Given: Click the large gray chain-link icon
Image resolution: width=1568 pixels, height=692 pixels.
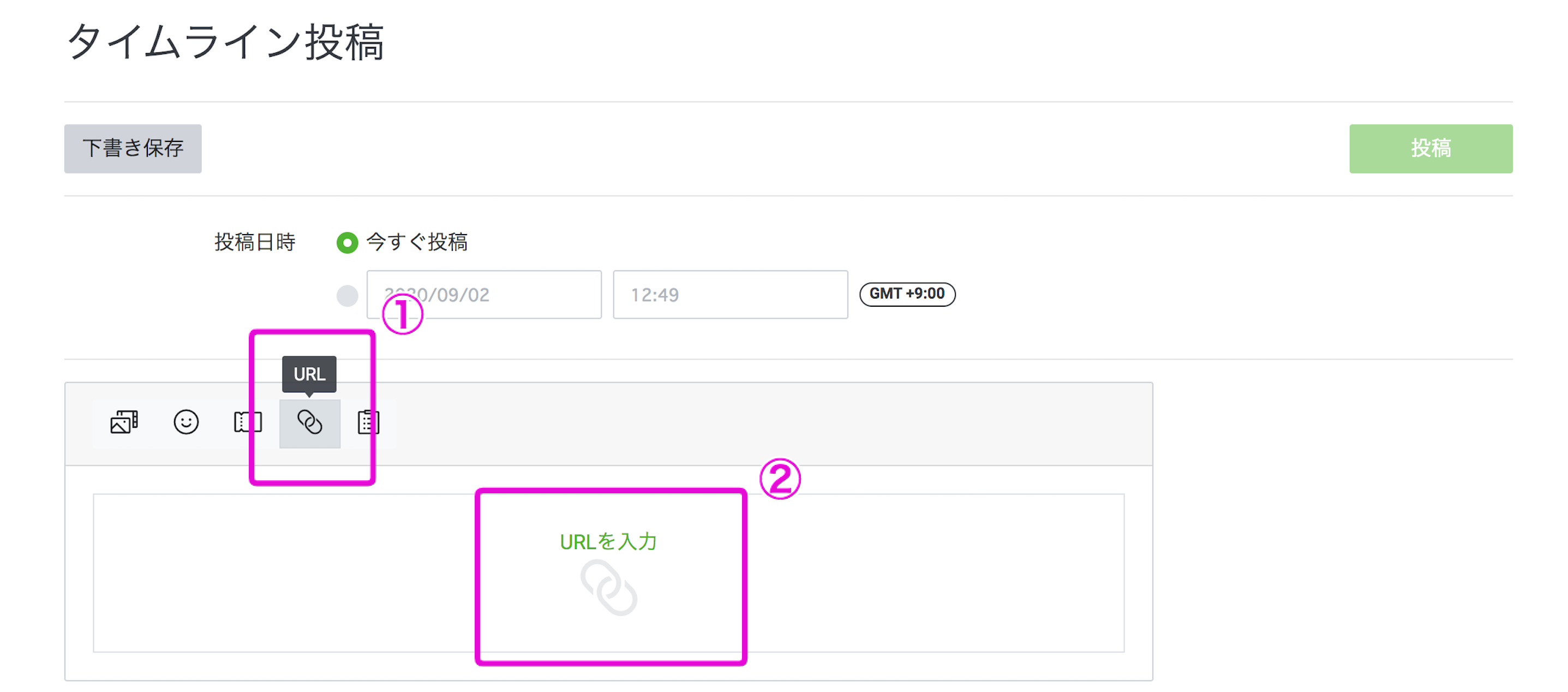Looking at the screenshot, I should point(609,587).
